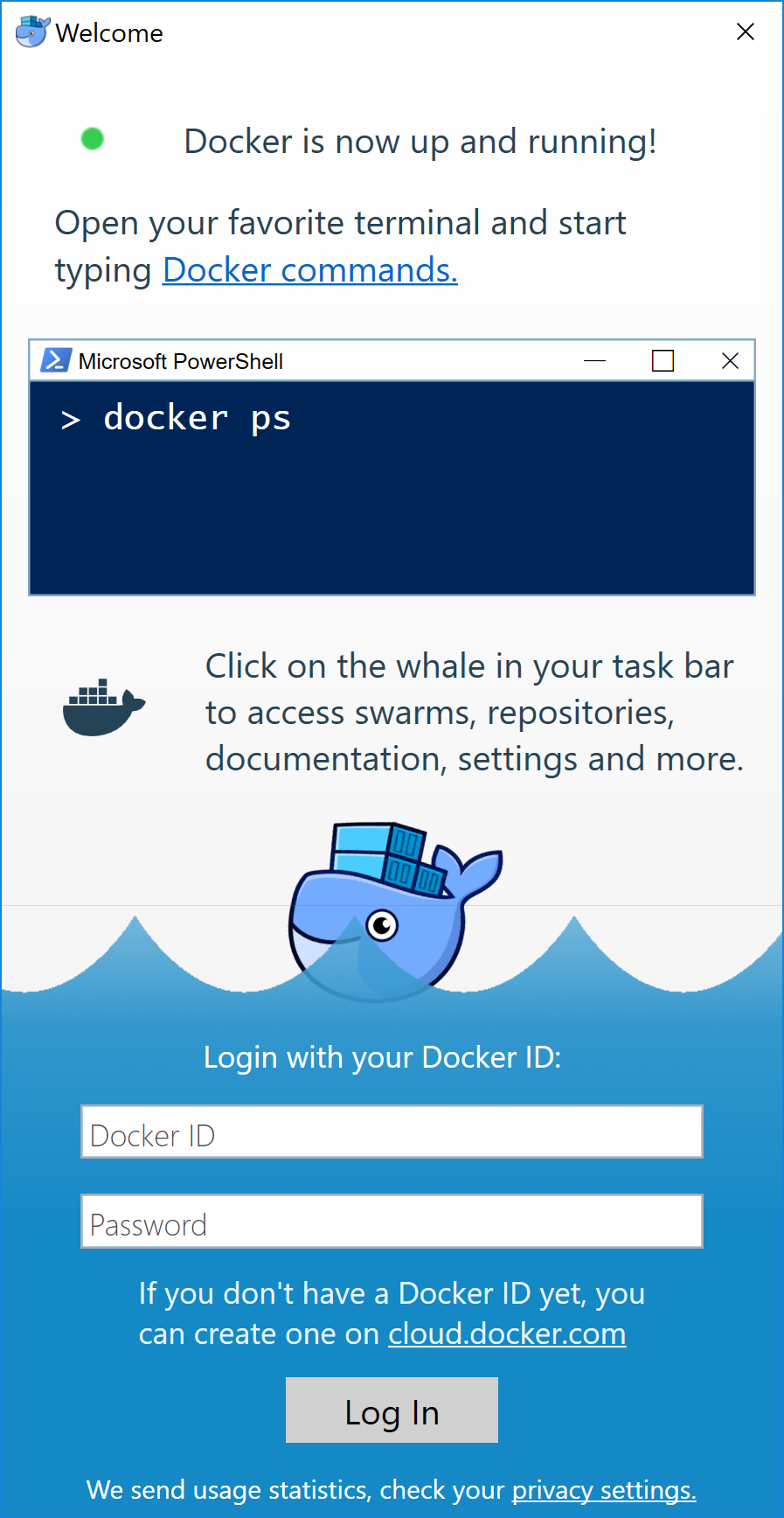
Task: Close the Welcome window
Action: point(745,32)
